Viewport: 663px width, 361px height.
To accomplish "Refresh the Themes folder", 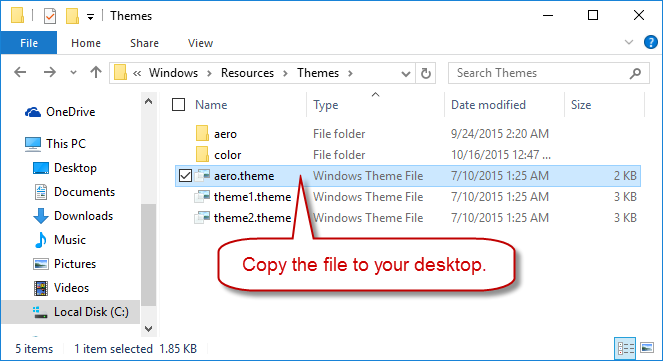I will click(426, 74).
